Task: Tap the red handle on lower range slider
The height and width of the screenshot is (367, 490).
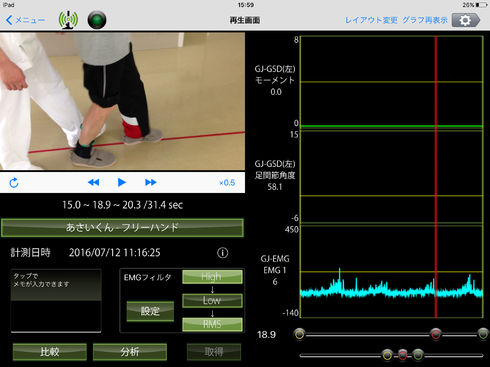Action: pos(403,355)
